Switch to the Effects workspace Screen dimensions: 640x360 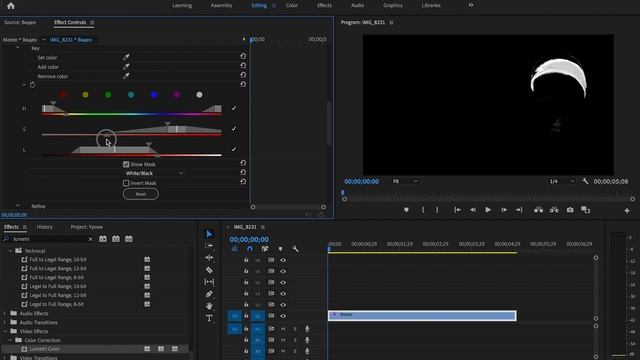[x=324, y=5]
